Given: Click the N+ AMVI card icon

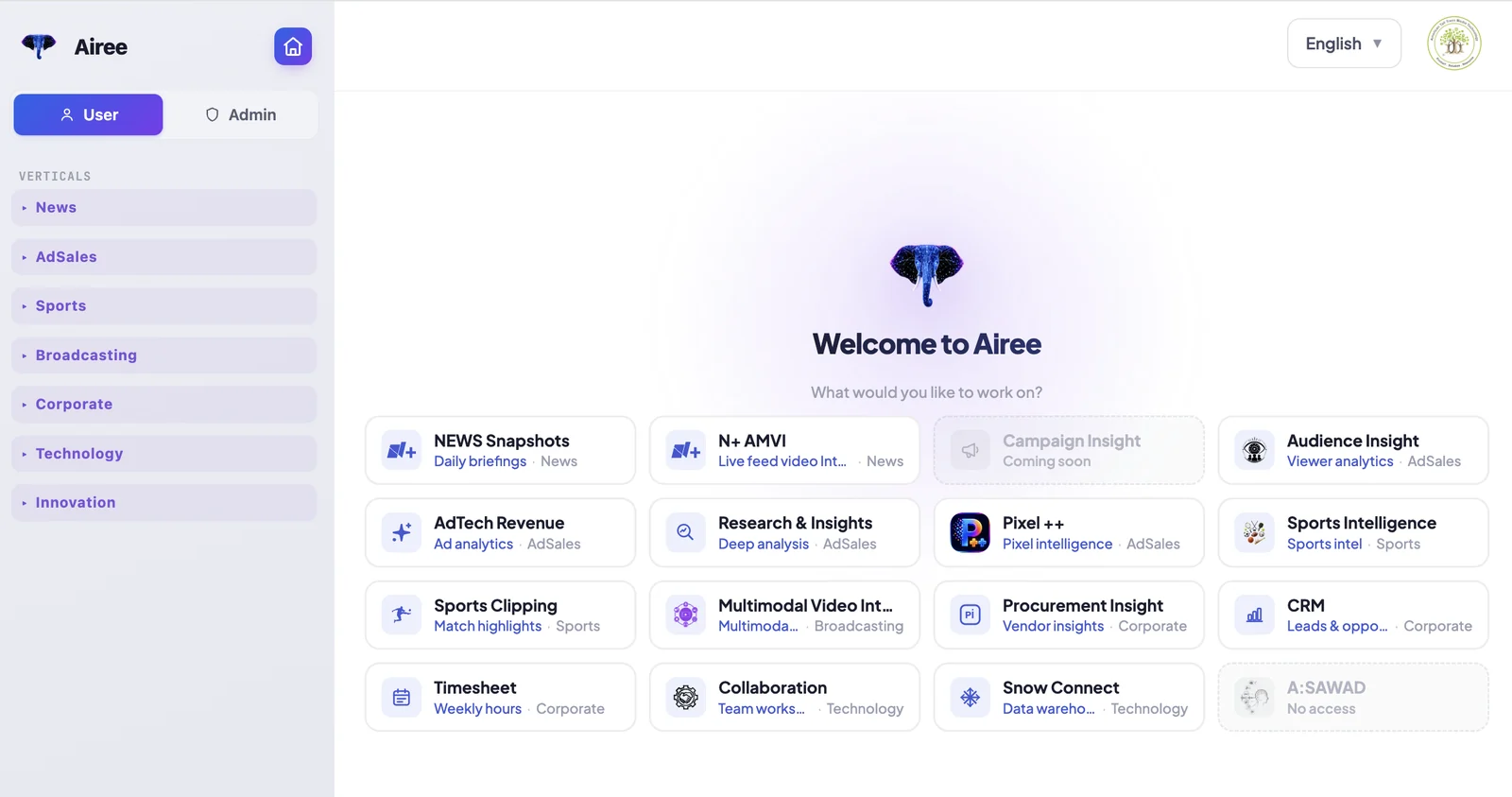Looking at the screenshot, I should 686,451.
